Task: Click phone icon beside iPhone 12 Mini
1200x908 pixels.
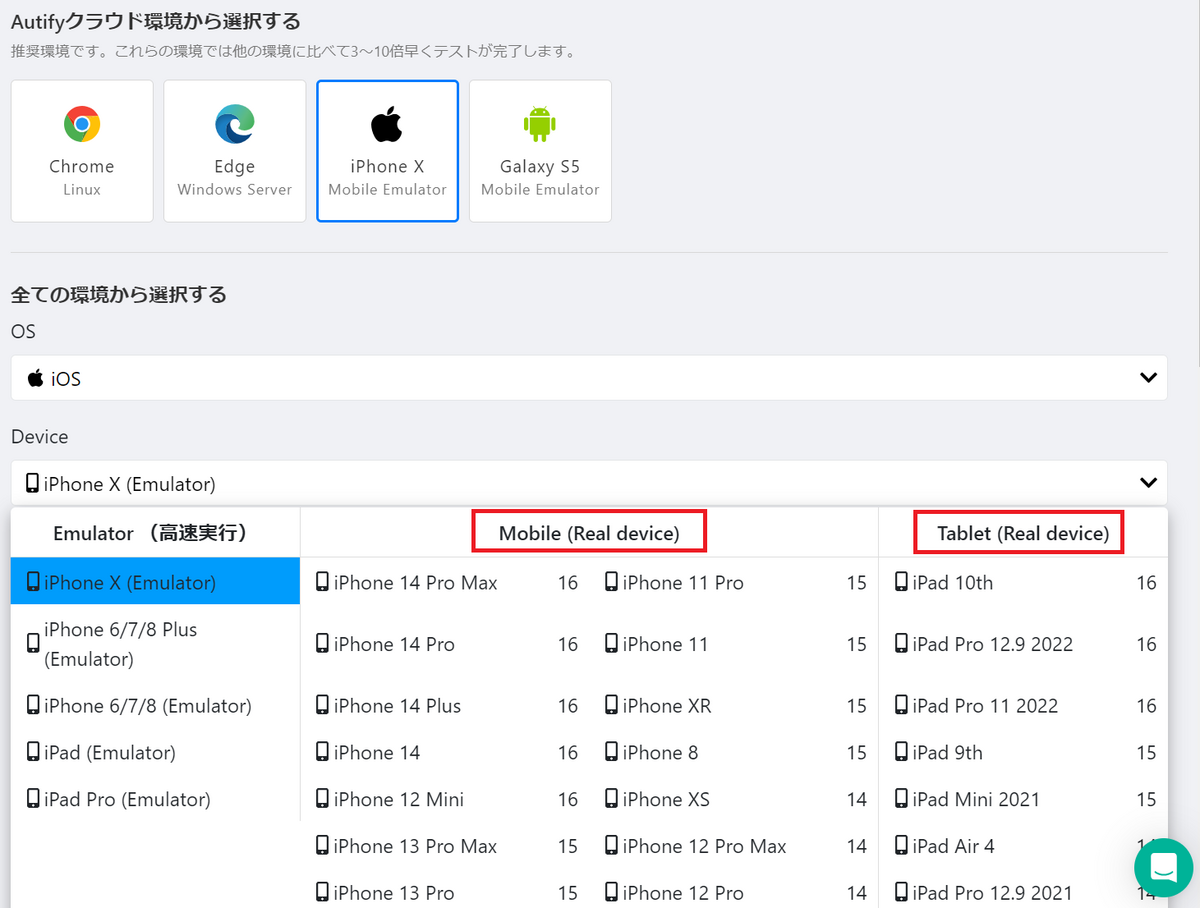Action: [x=322, y=799]
